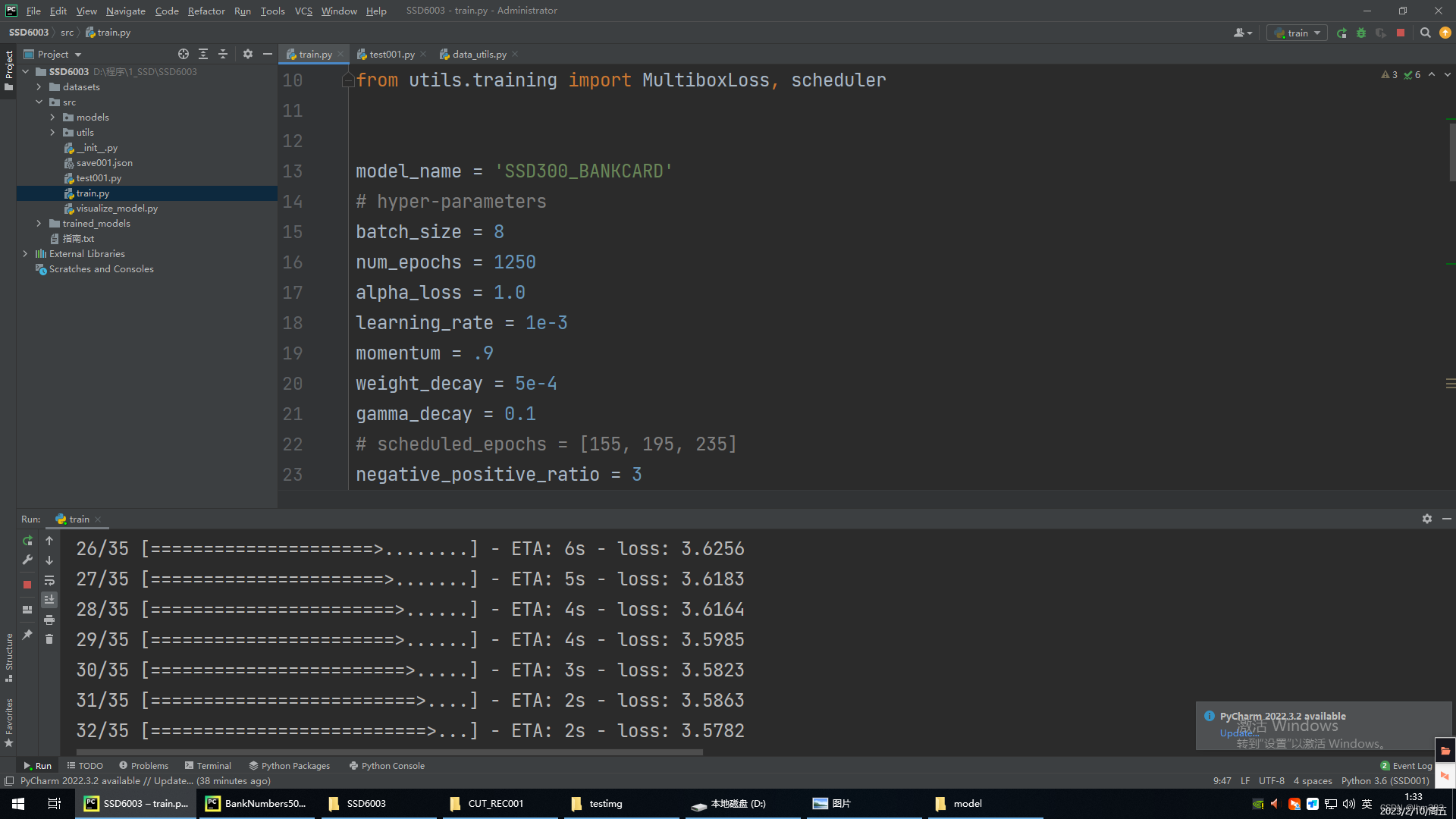The width and height of the screenshot is (1456, 819).
Task: Toggle soft-wrap in Run console
Action: pyautogui.click(x=49, y=581)
